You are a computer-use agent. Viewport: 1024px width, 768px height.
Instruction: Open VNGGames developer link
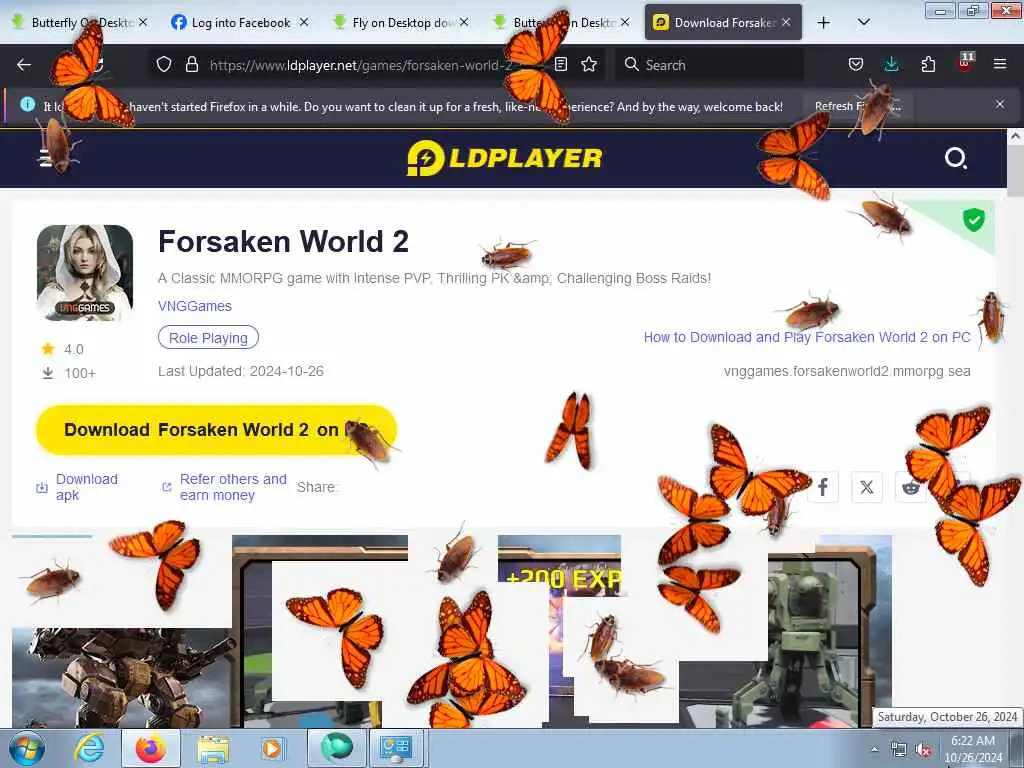pyautogui.click(x=195, y=306)
